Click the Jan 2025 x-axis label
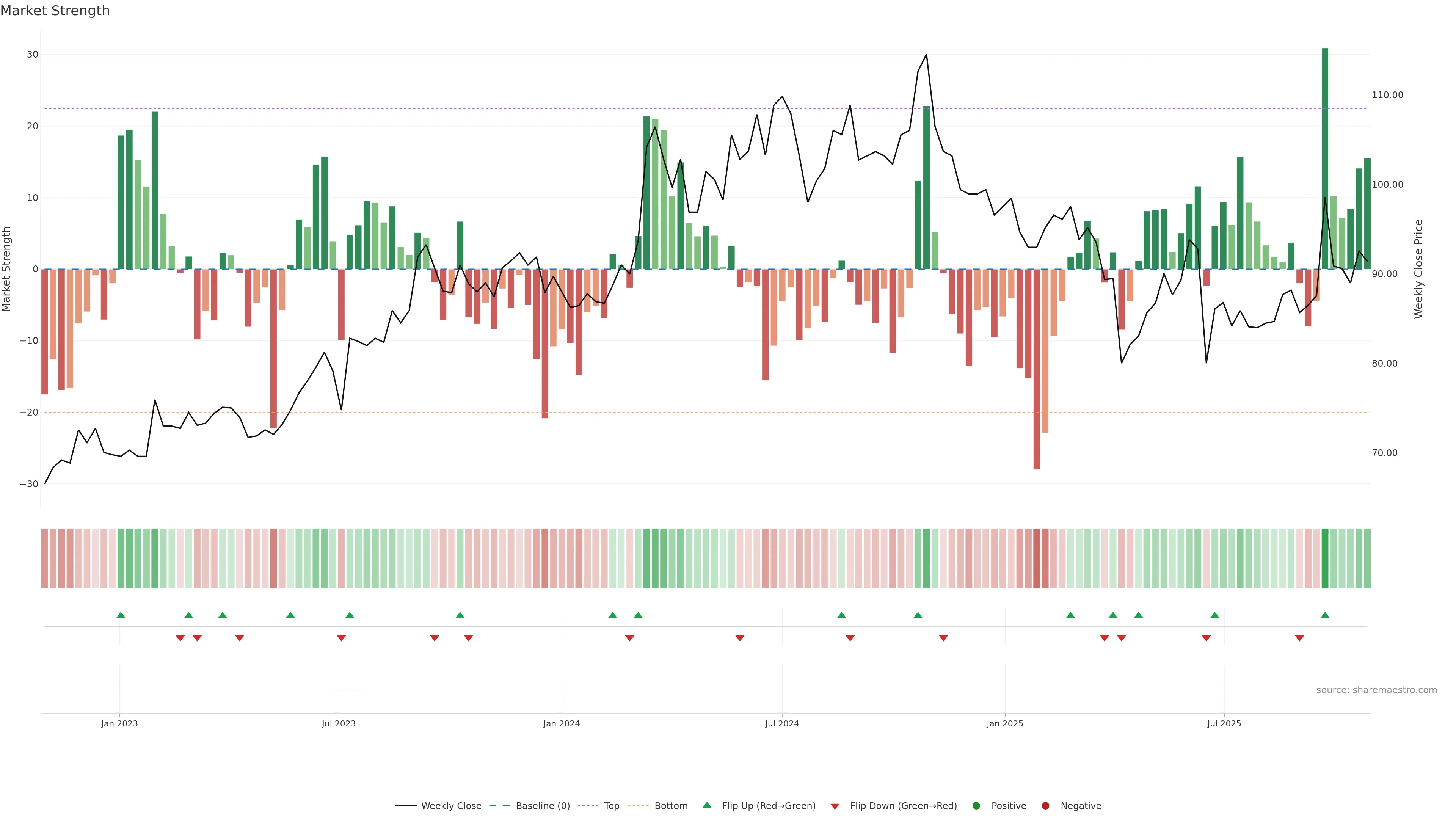 (x=1005, y=723)
